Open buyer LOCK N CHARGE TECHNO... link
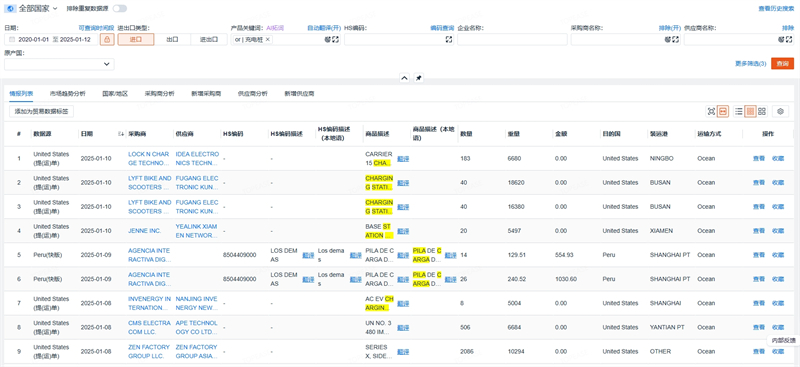The height and width of the screenshot is (367, 800). 148,158
